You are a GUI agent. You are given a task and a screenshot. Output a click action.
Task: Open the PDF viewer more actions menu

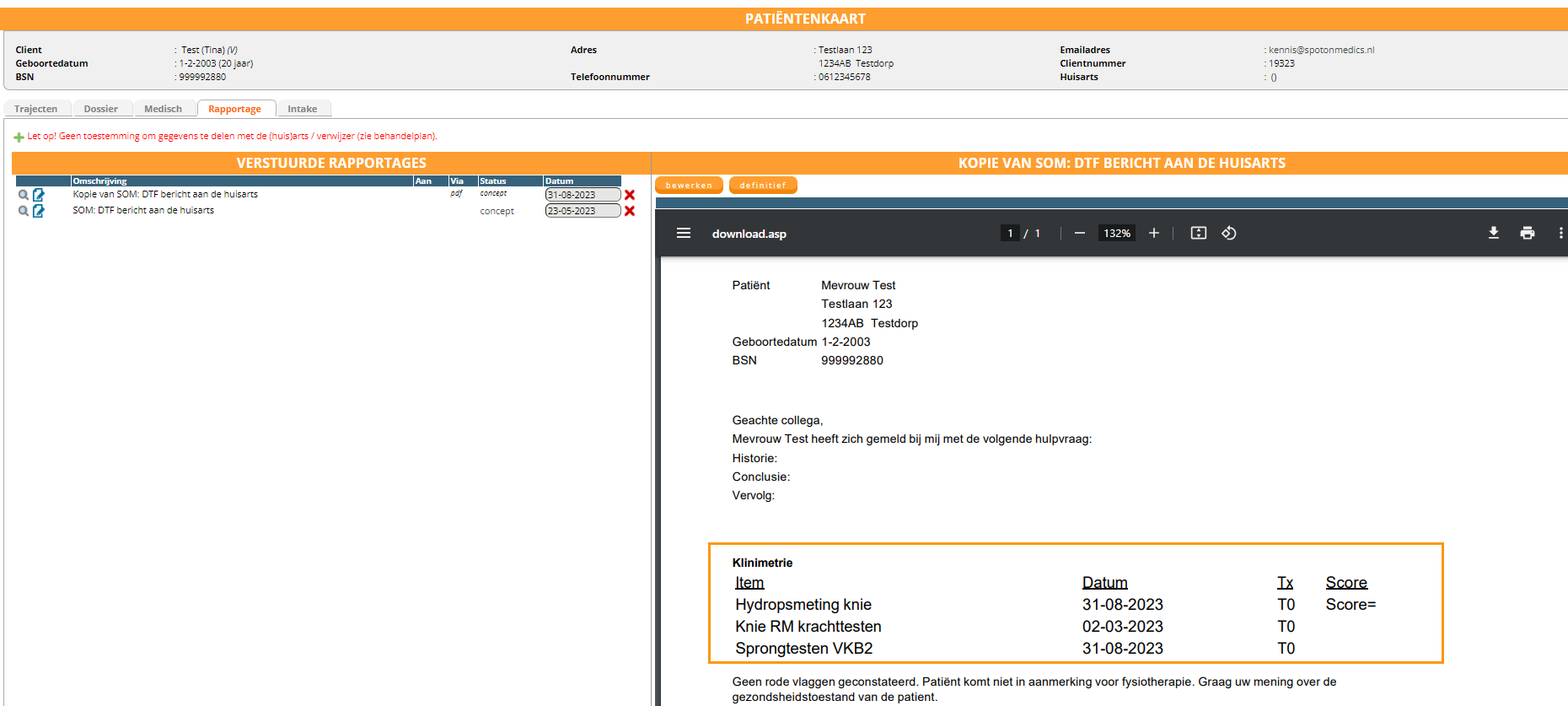[1560, 234]
